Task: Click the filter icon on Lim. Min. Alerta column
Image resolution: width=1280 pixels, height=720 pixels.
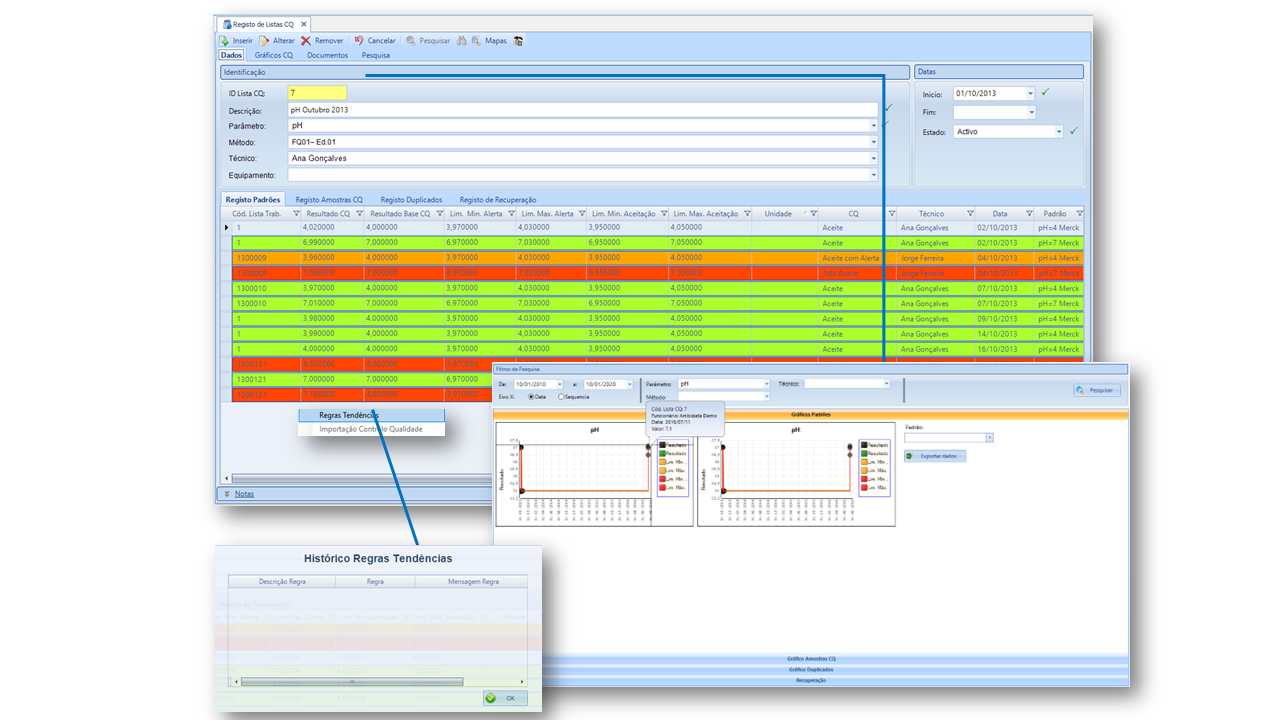Action: tap(511, 214)
